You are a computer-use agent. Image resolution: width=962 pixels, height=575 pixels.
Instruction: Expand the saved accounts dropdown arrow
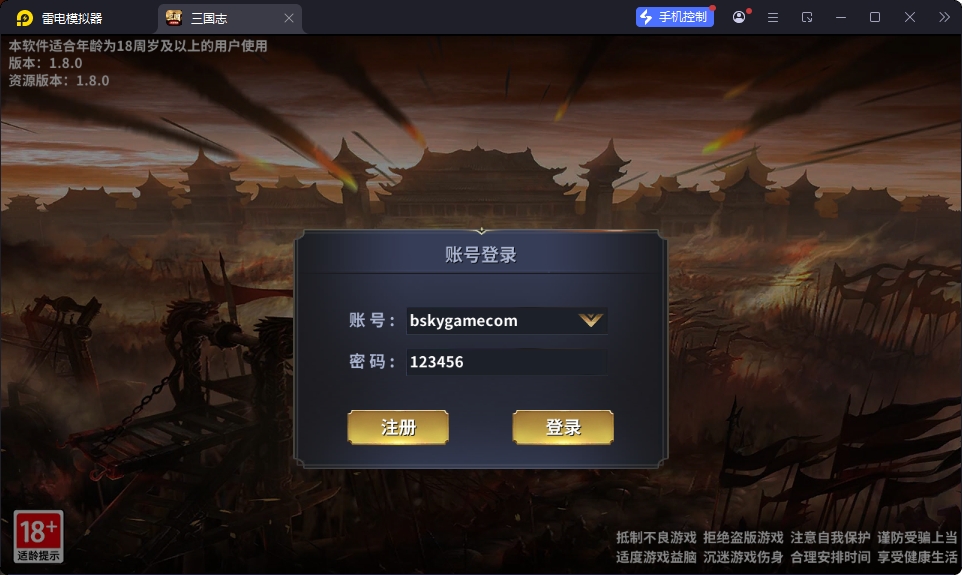[590, 320]
